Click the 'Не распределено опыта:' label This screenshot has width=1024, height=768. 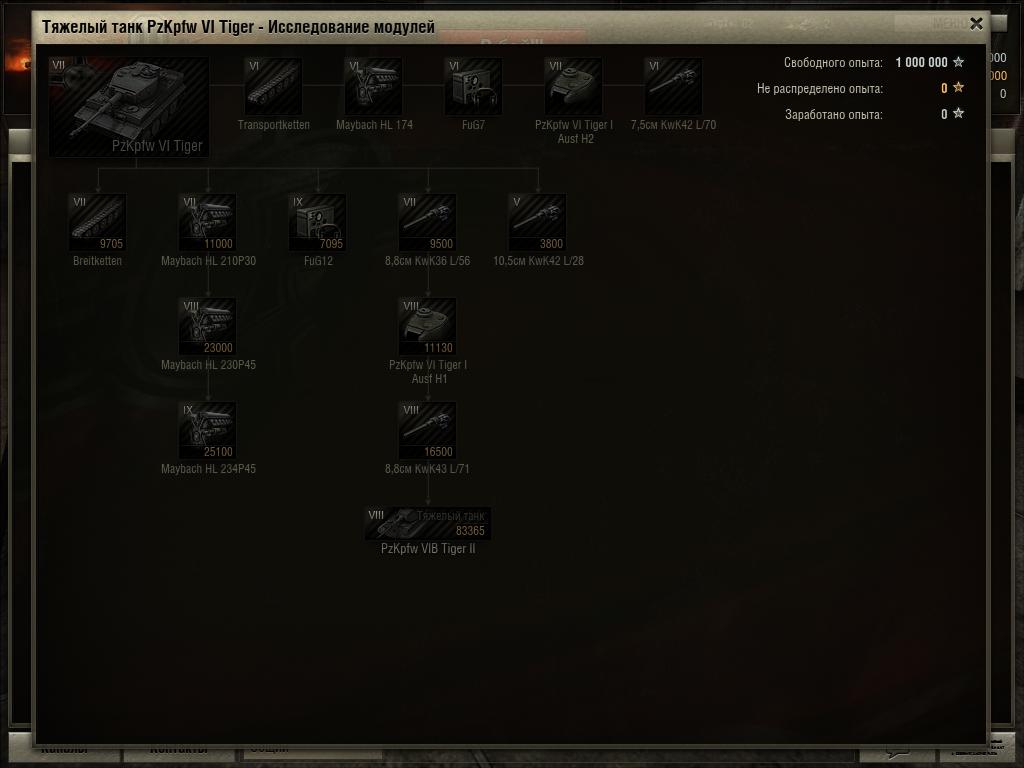click(x=820, y=88)
